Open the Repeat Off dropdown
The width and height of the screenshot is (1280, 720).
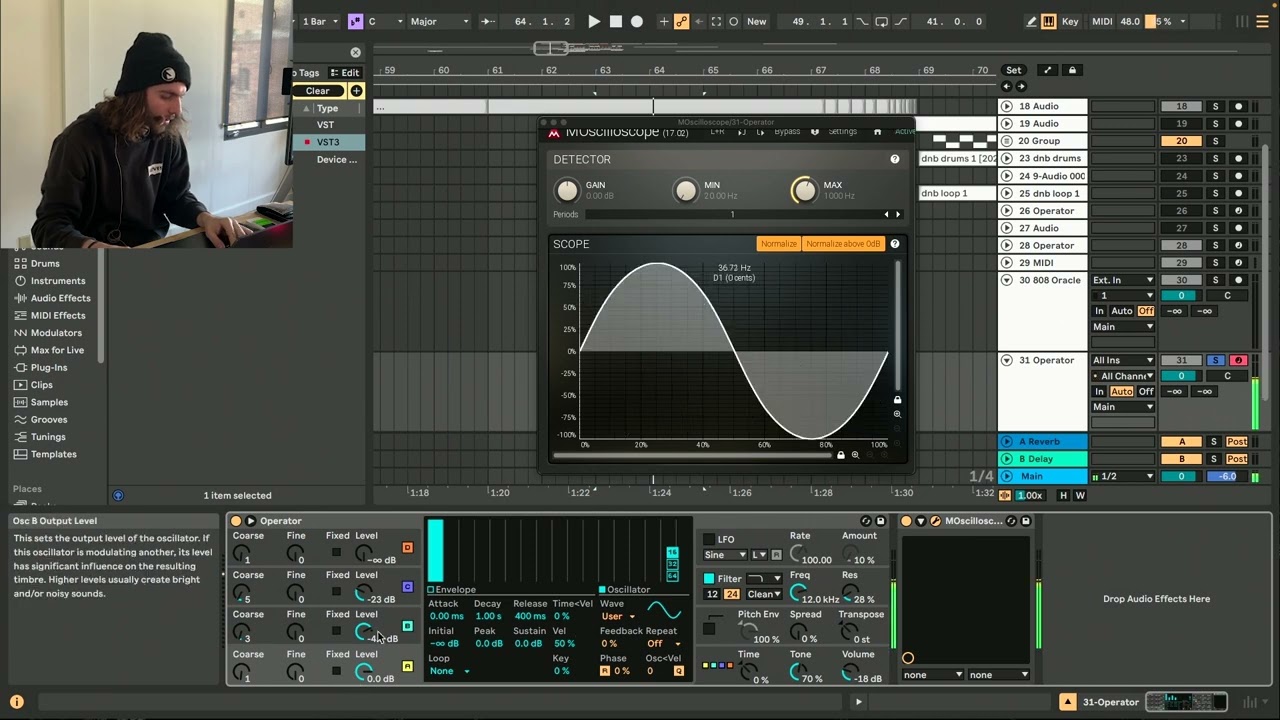(x=663, y=644)
